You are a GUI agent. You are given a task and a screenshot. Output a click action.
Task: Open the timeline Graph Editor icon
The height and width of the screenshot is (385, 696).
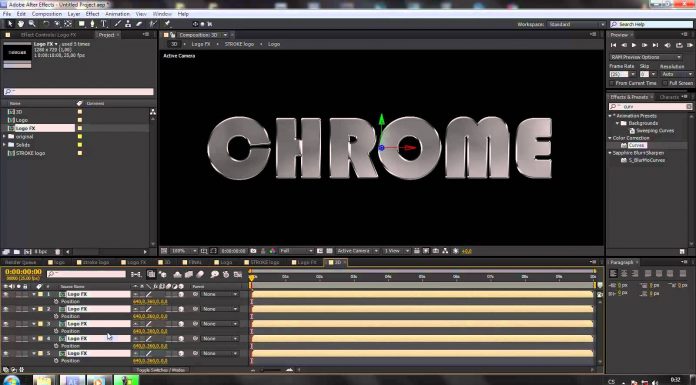[x=237, y=274]
